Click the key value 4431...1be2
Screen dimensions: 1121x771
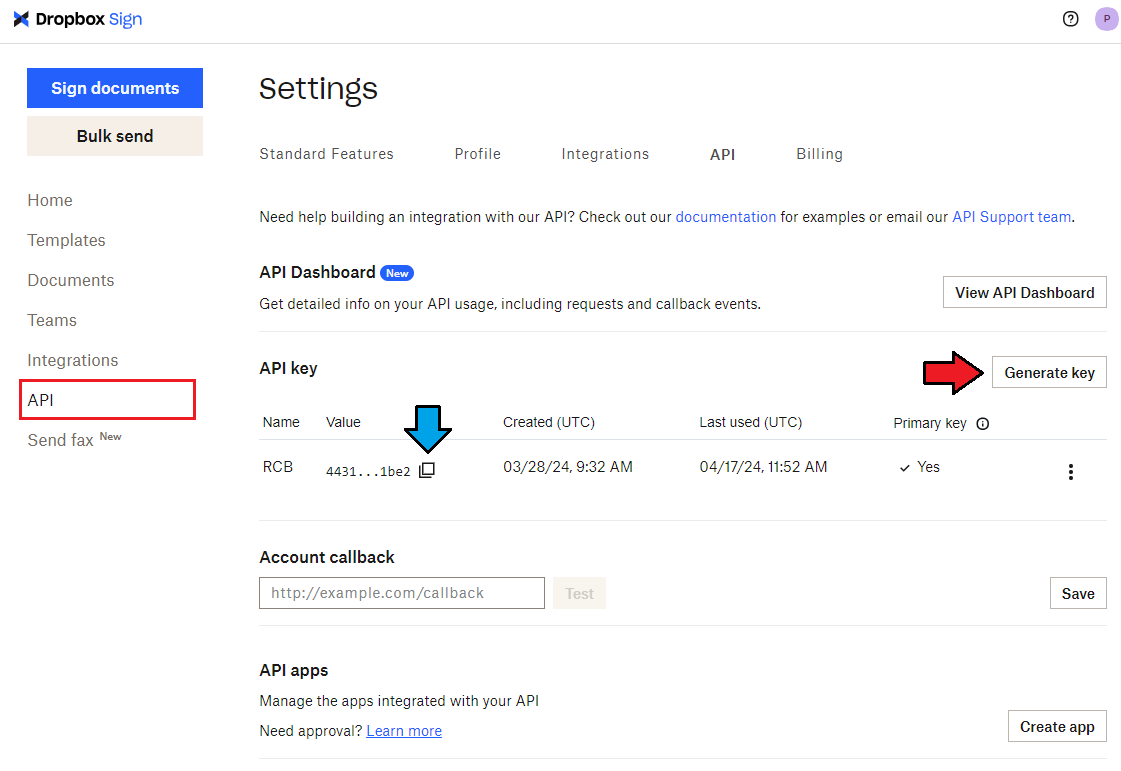click(368, 471)
